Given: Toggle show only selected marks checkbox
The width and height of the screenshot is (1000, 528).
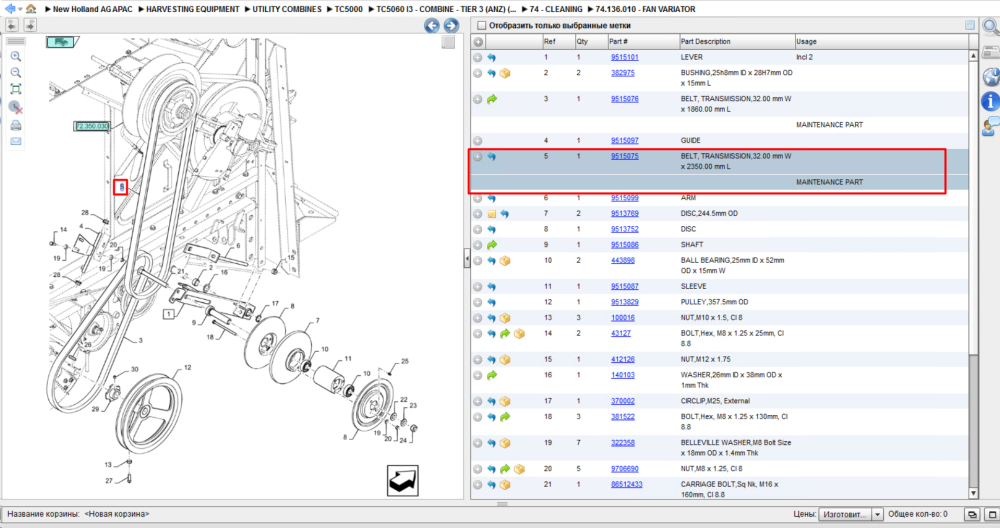Looking at the screenshot, I should (x=482, y=26).
